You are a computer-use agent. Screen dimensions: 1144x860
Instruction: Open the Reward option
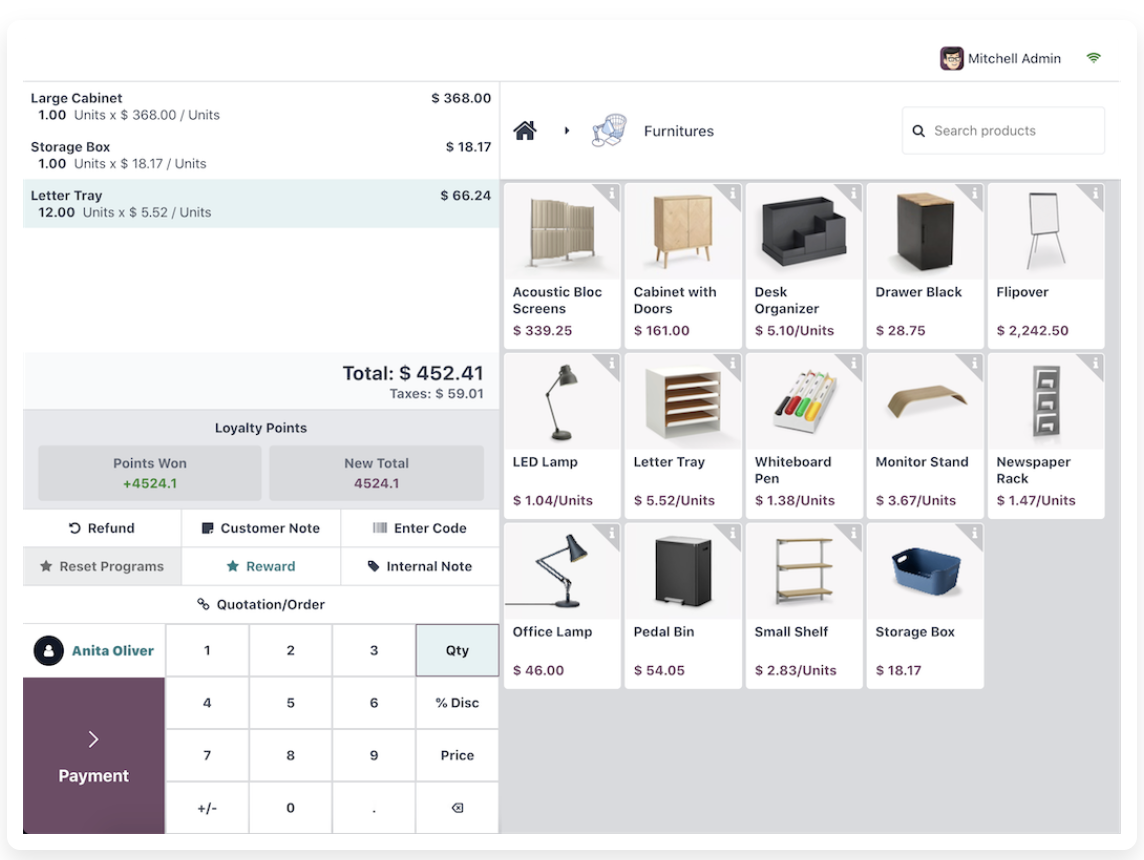(x=260, y=566)
